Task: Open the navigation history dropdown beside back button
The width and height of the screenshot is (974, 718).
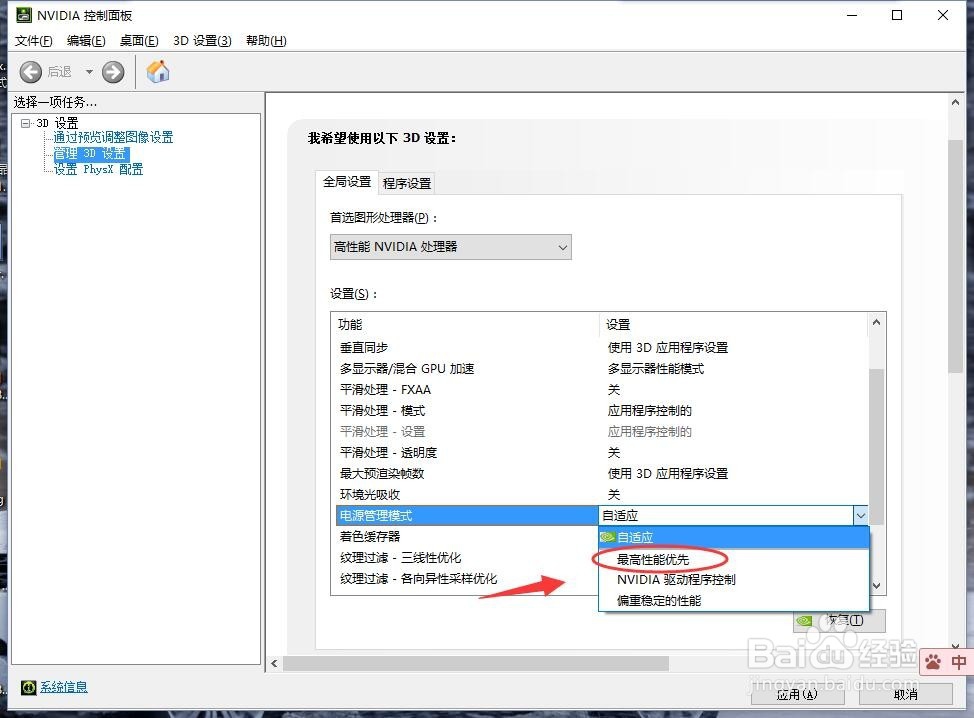Action: pos(89,71)
